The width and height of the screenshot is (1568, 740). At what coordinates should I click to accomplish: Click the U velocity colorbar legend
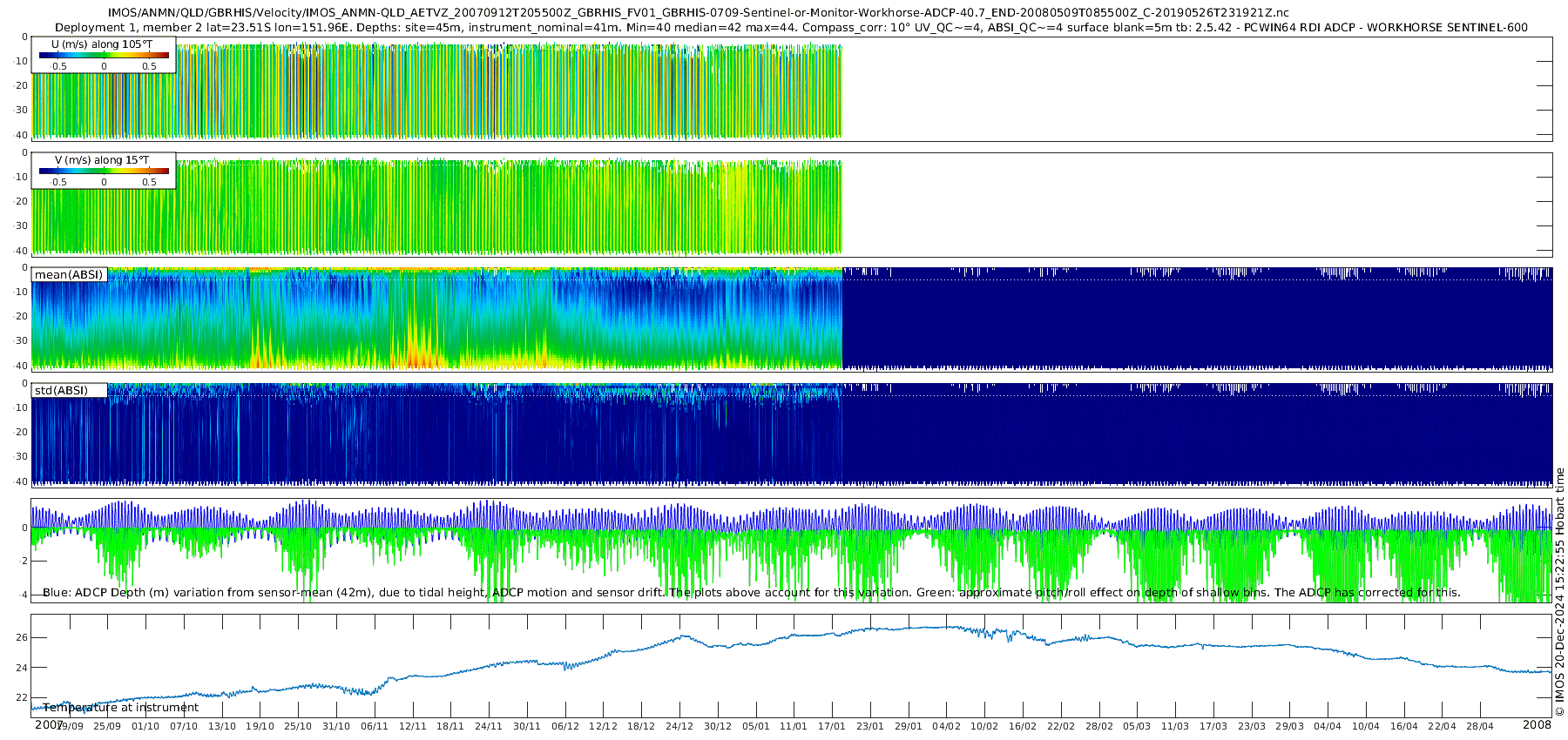[x=104, y=56]
